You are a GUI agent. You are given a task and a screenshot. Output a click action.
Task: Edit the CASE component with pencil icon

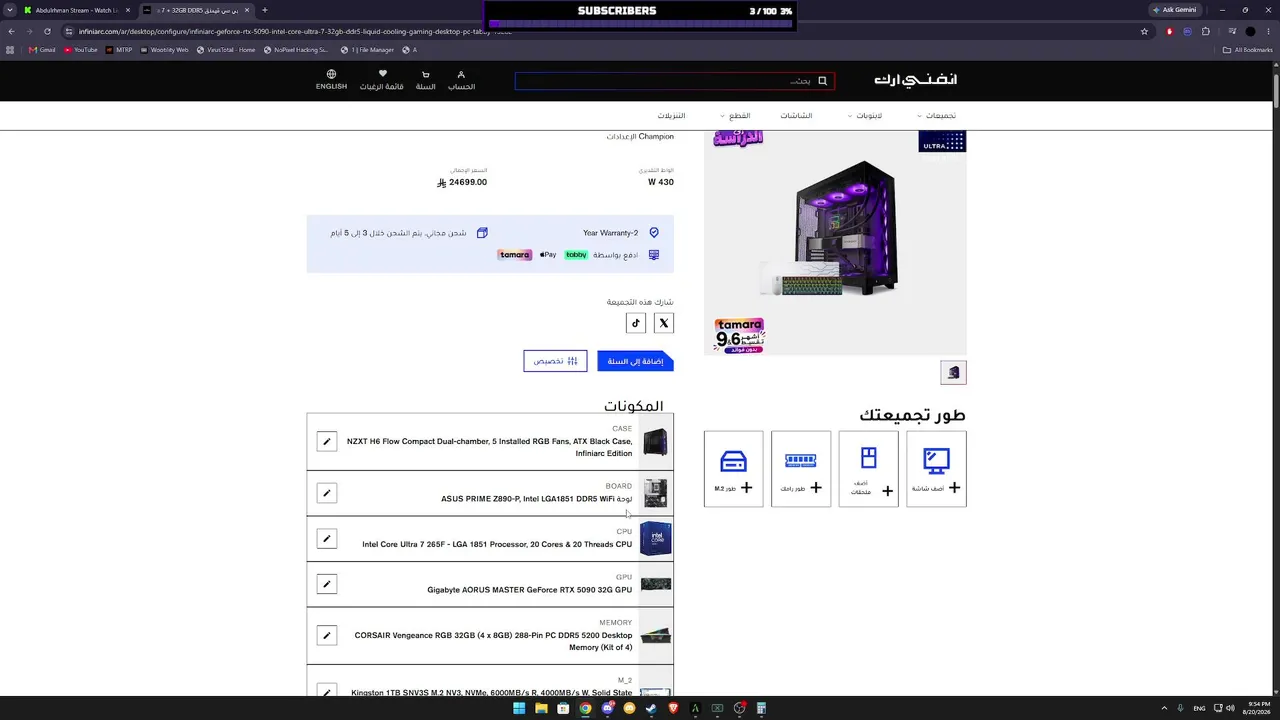coord(327,441)
